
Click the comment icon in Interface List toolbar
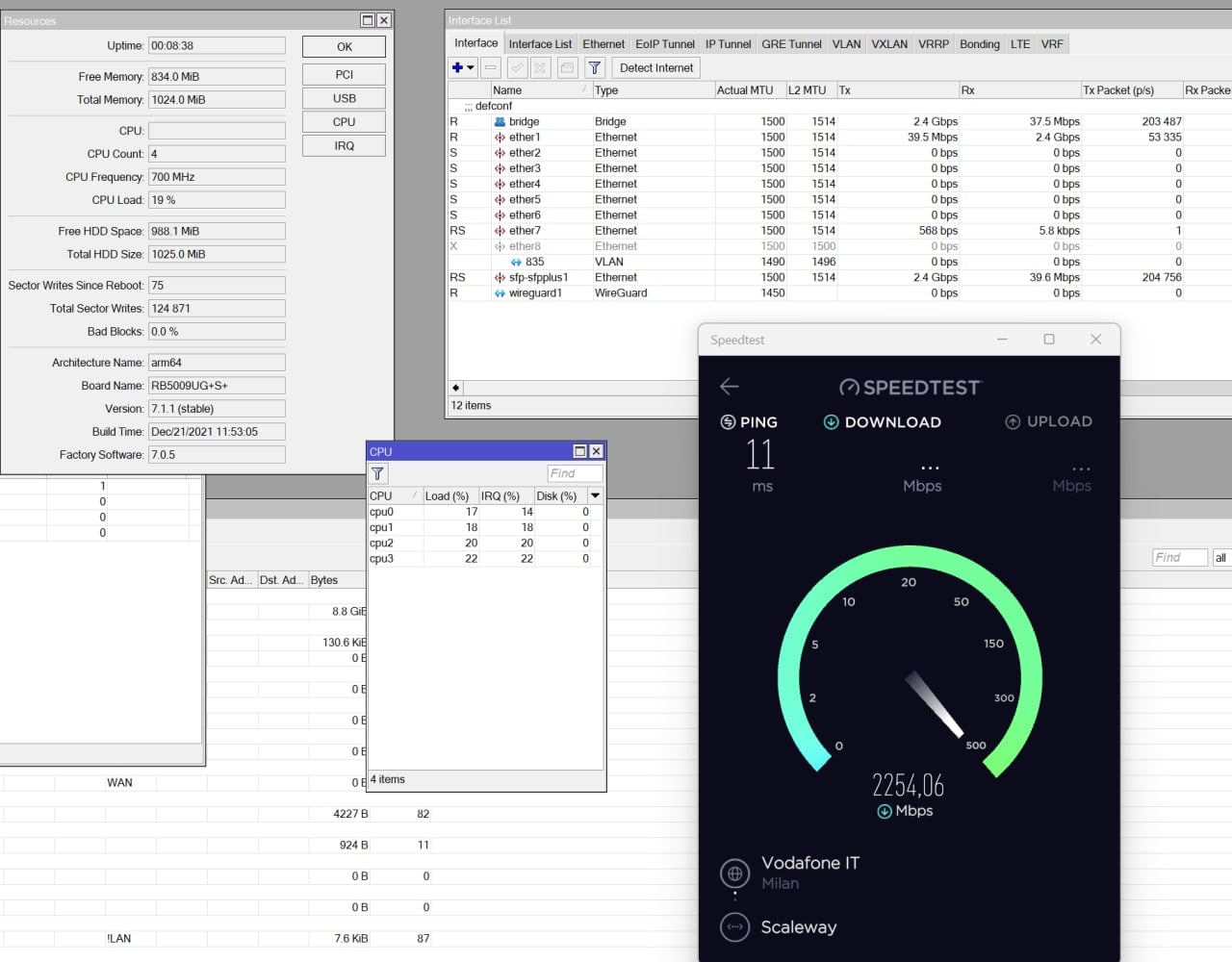click(567, 67)
